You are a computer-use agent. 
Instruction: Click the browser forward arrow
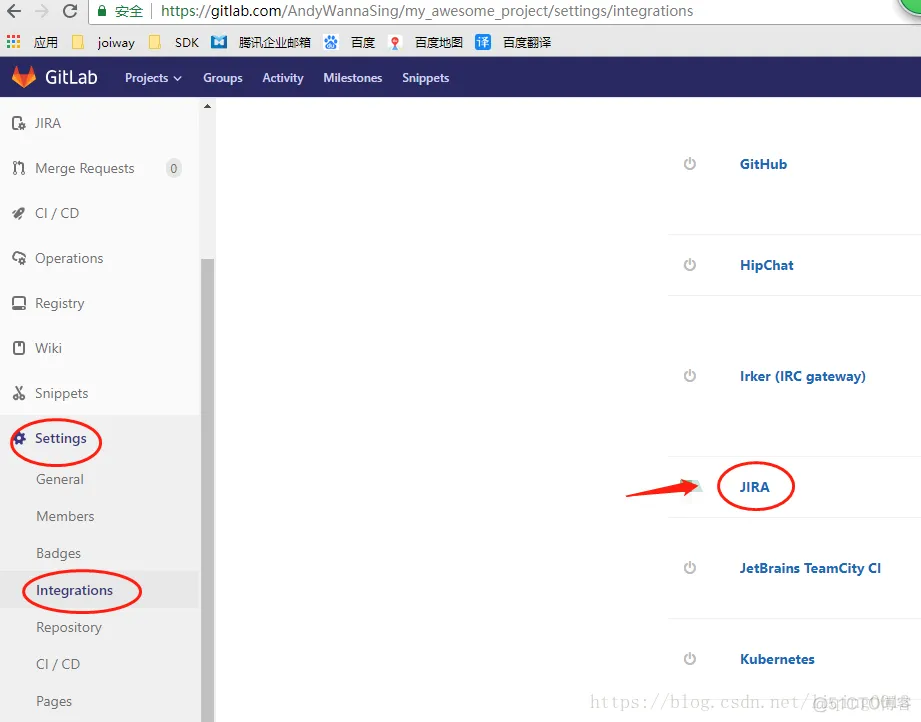42,11
